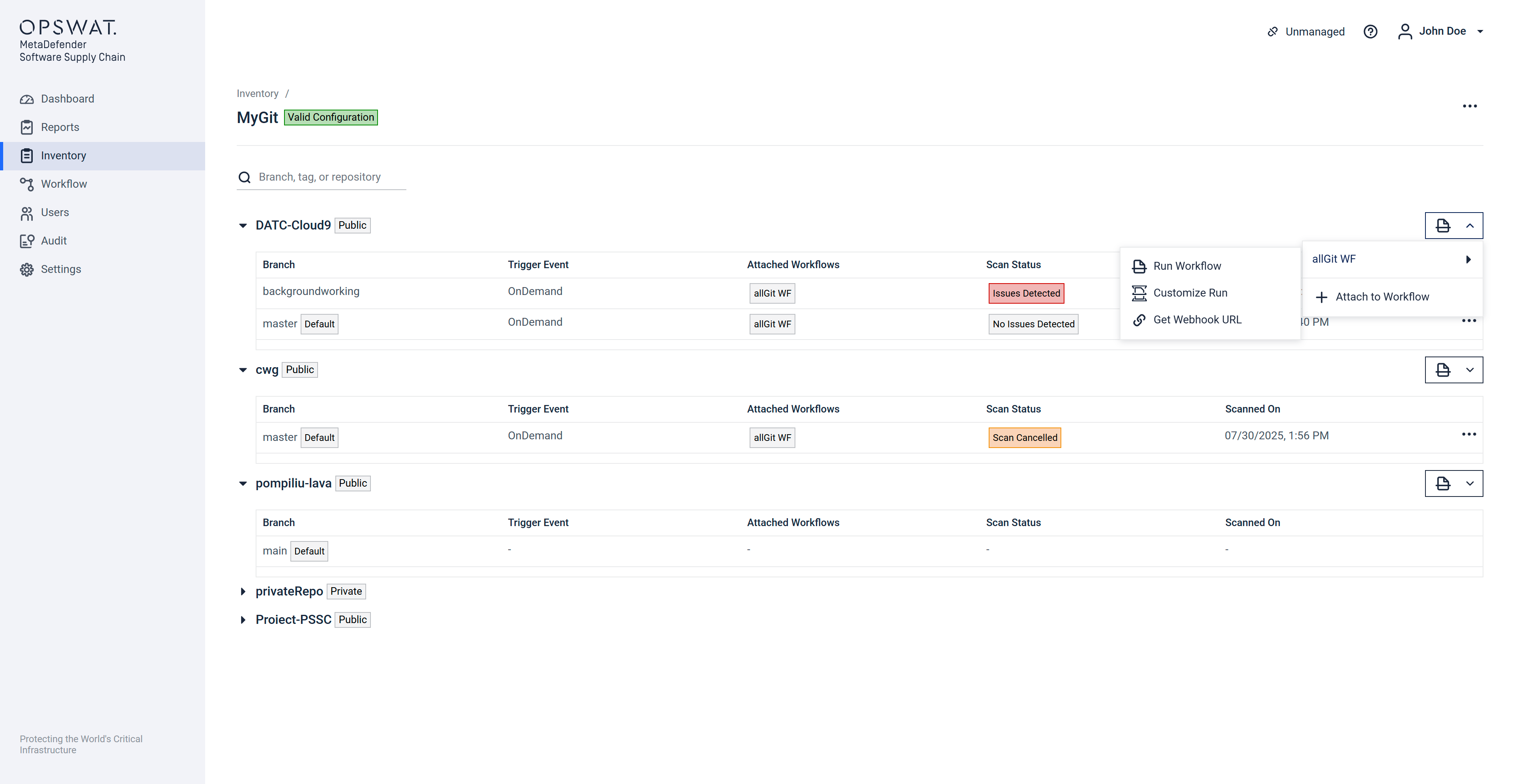This screenshot has width=1515, height=784.
Task: Open the allGit WF submenu arrow
Action: (x=1468, y=260)
